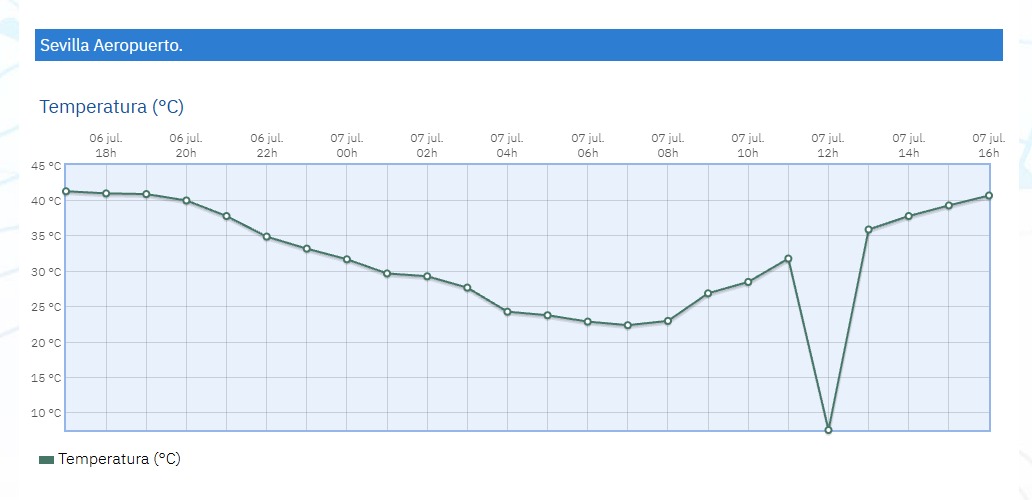Select the data point at 07 jul. 06h
This screenshot has width=1032, height=500.
[588, 322]
